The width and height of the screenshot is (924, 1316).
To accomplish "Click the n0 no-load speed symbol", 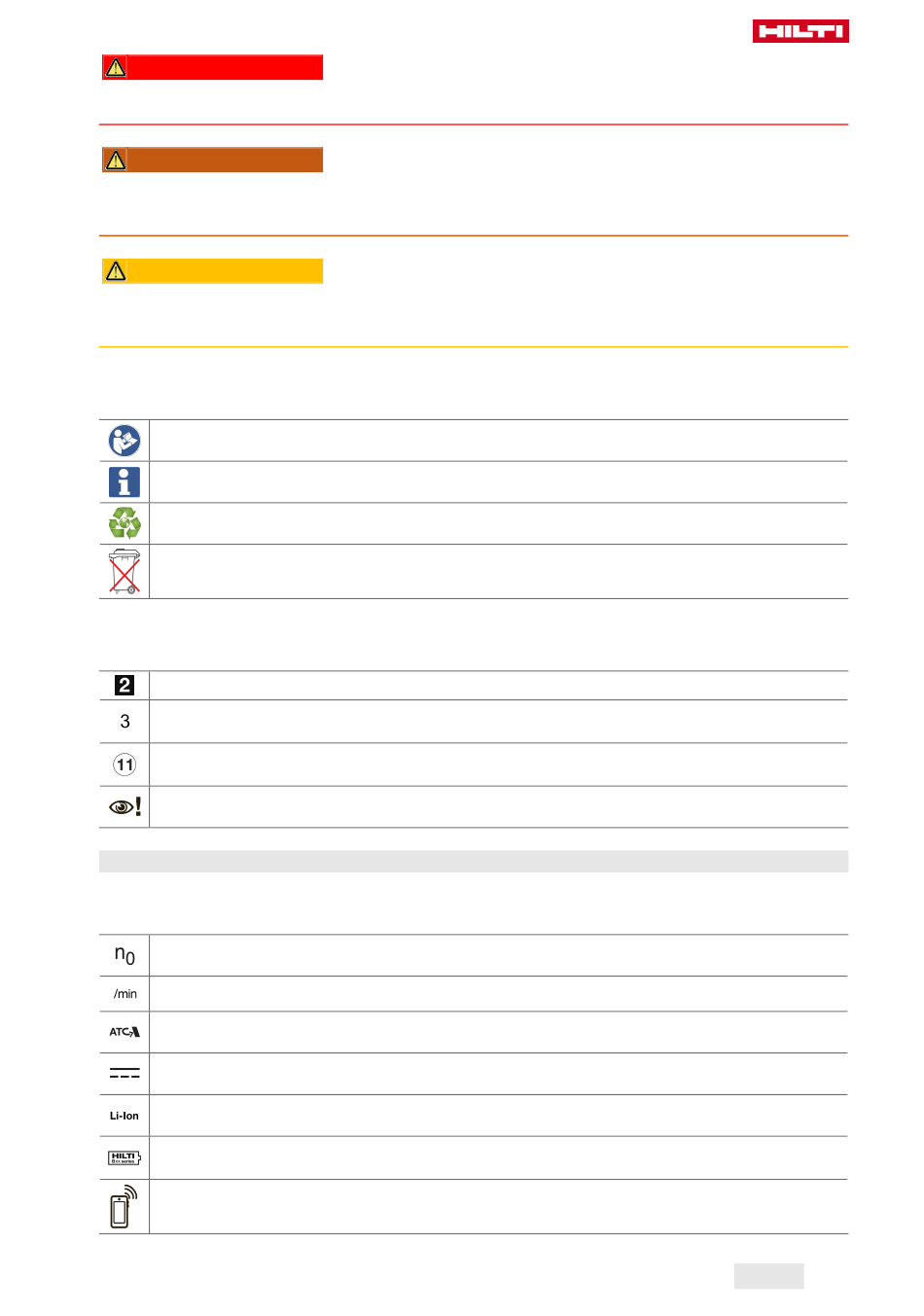I will click(x=124, y=955).
